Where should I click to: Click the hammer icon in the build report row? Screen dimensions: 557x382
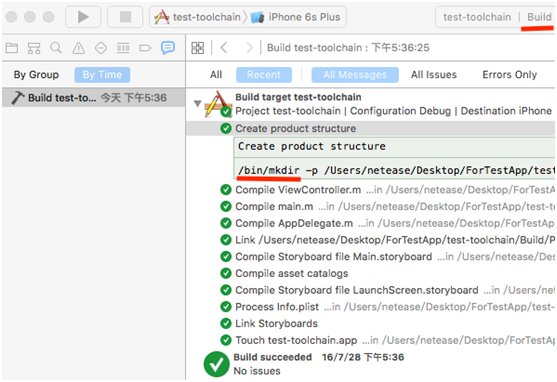click(x=17, y=98)
